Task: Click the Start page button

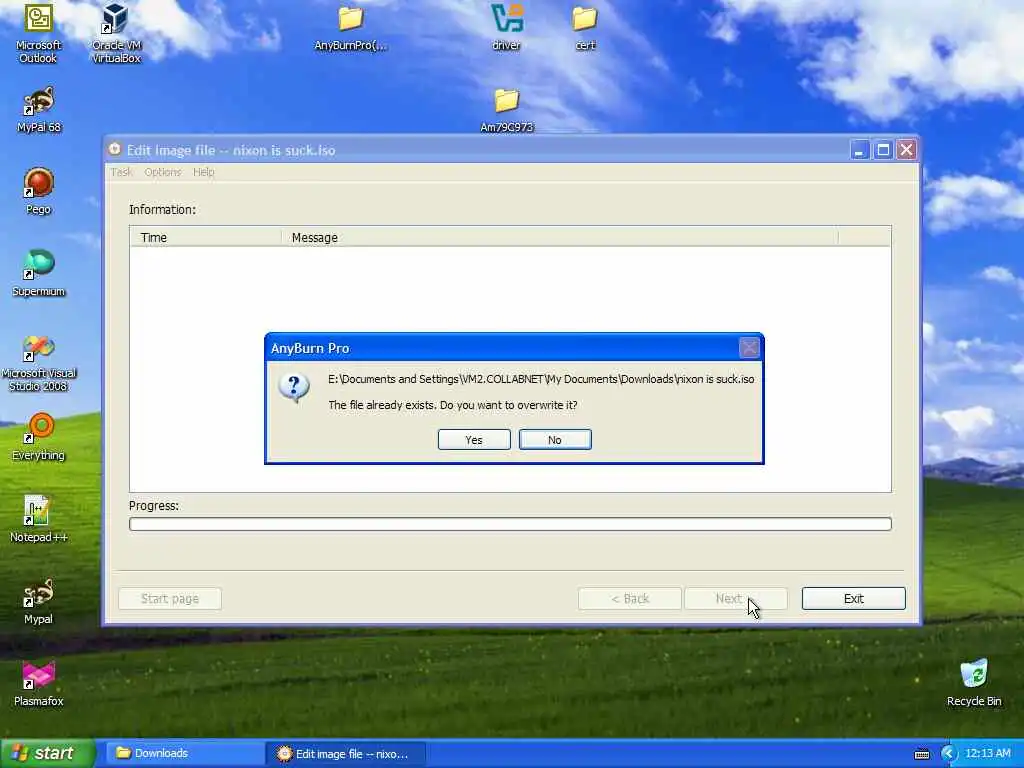Action: [170, 598]
